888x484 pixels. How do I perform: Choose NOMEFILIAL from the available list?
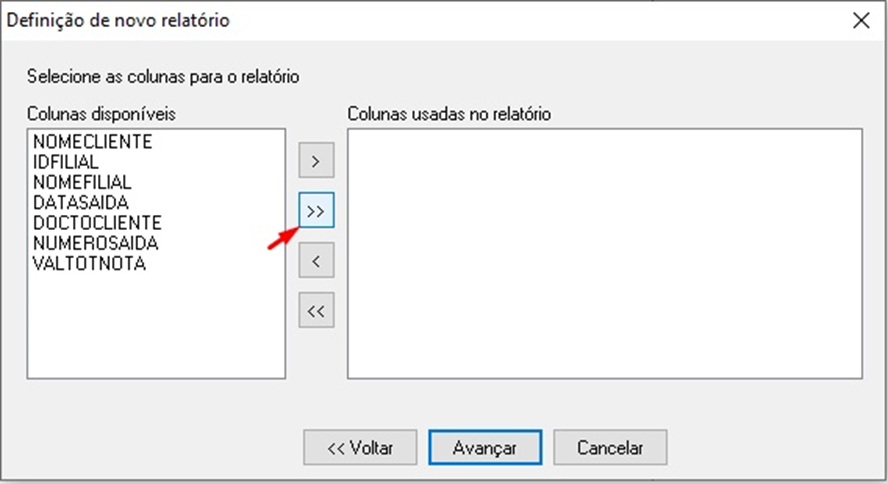tap(82, 183)
